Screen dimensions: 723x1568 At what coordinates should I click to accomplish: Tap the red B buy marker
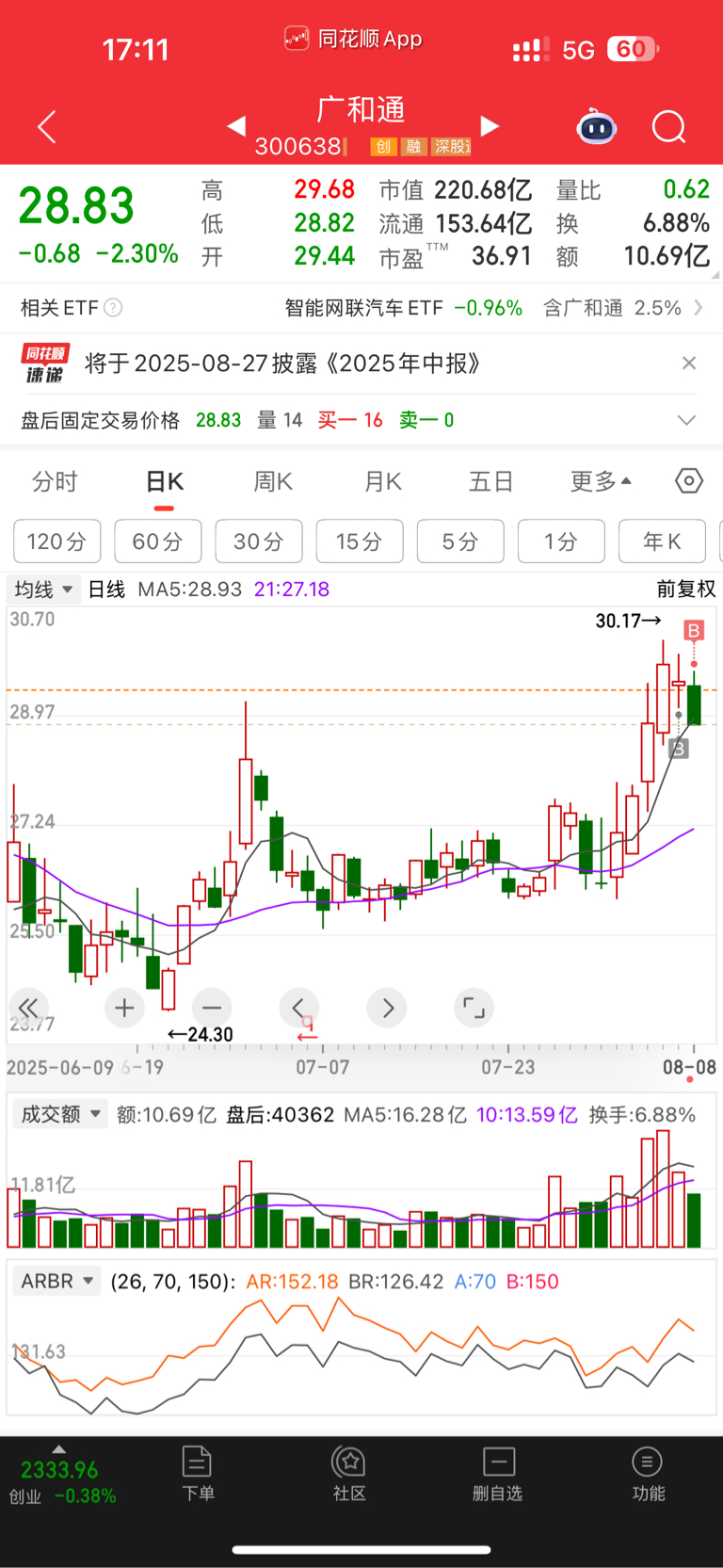694,631
